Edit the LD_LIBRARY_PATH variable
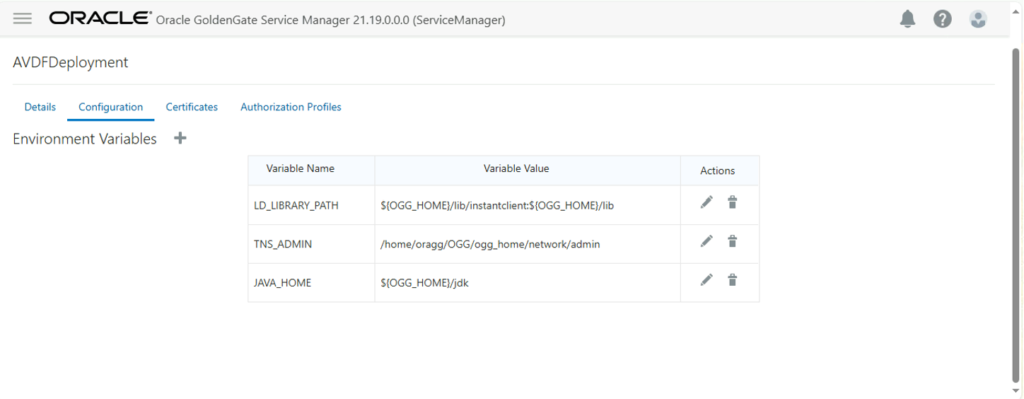1024x399 pixels. pyautogui.click(x=706, y=202)
